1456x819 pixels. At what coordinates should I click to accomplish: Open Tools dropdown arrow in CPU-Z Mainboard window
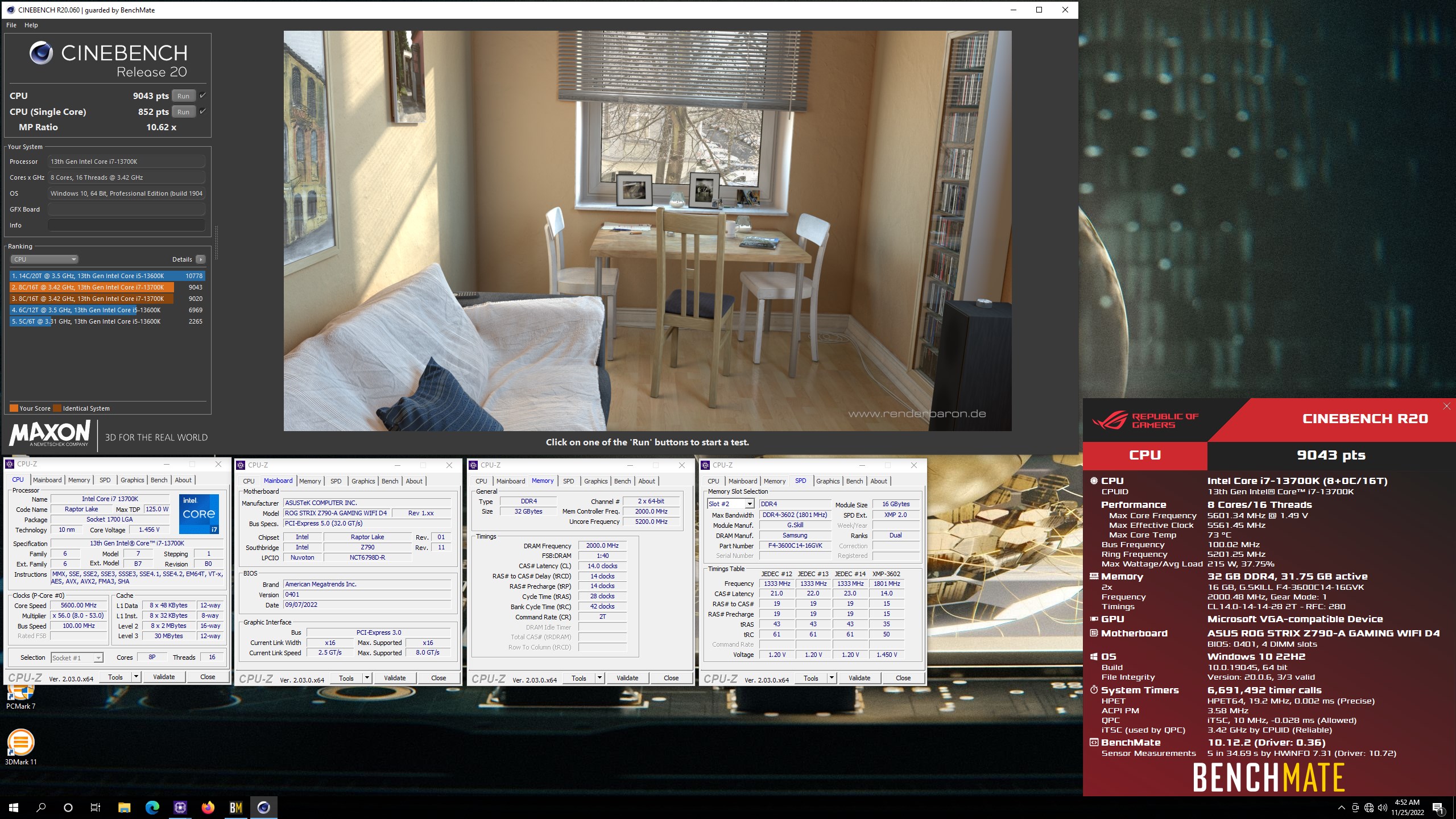(367, 678)
